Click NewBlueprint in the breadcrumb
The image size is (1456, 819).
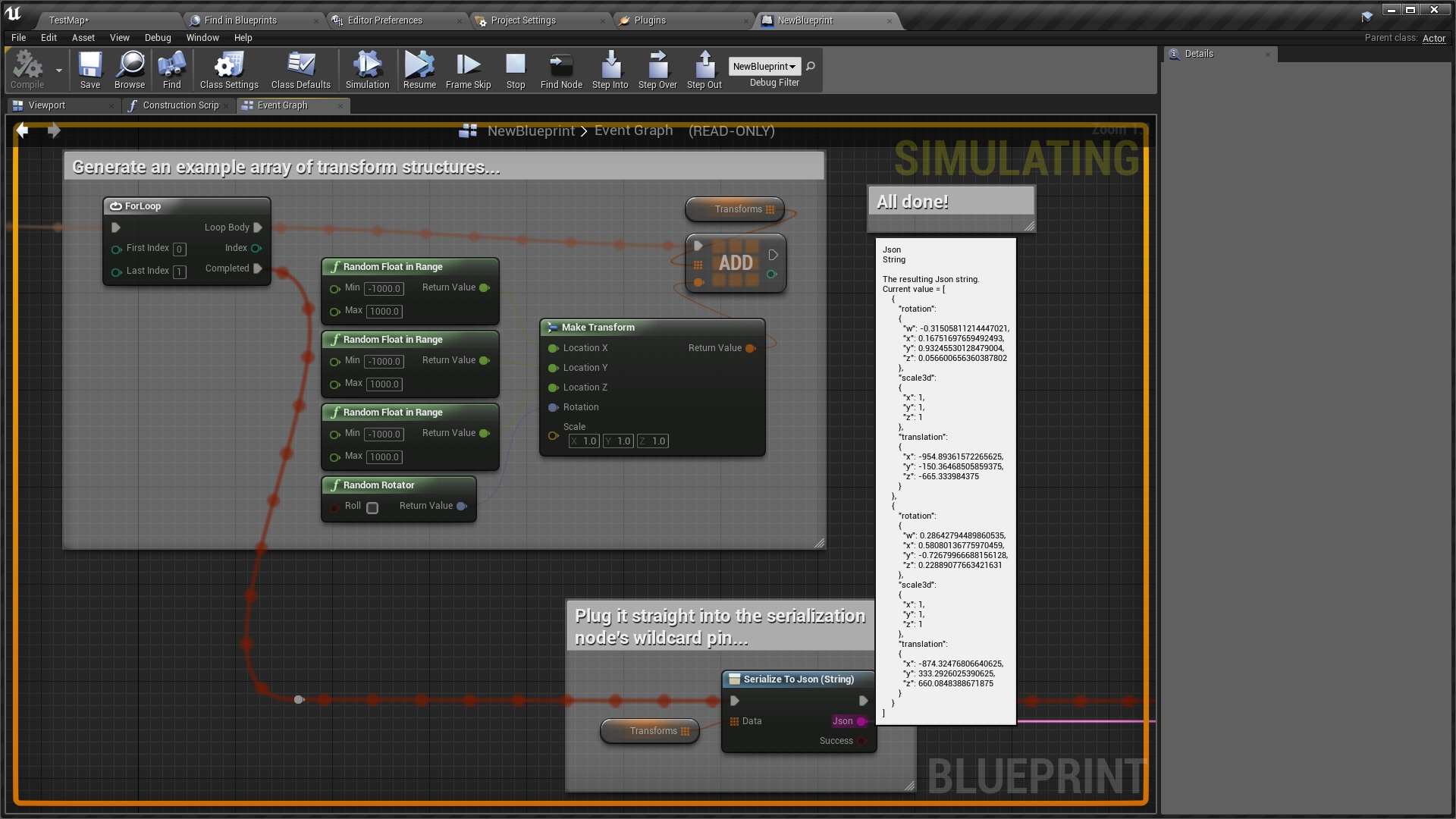point(531,130)
